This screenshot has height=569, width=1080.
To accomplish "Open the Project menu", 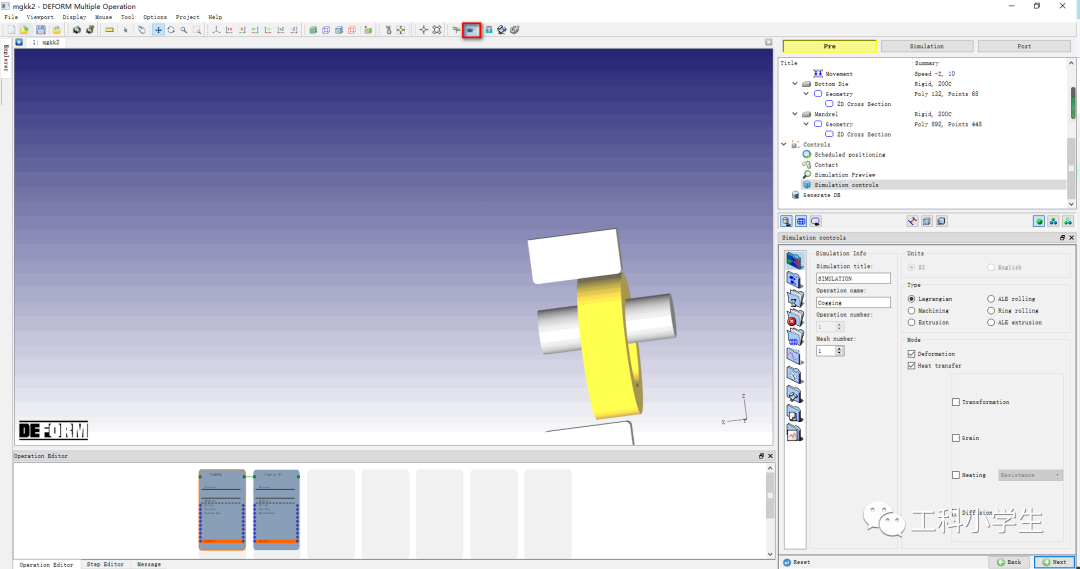I will tap(187, 17).
